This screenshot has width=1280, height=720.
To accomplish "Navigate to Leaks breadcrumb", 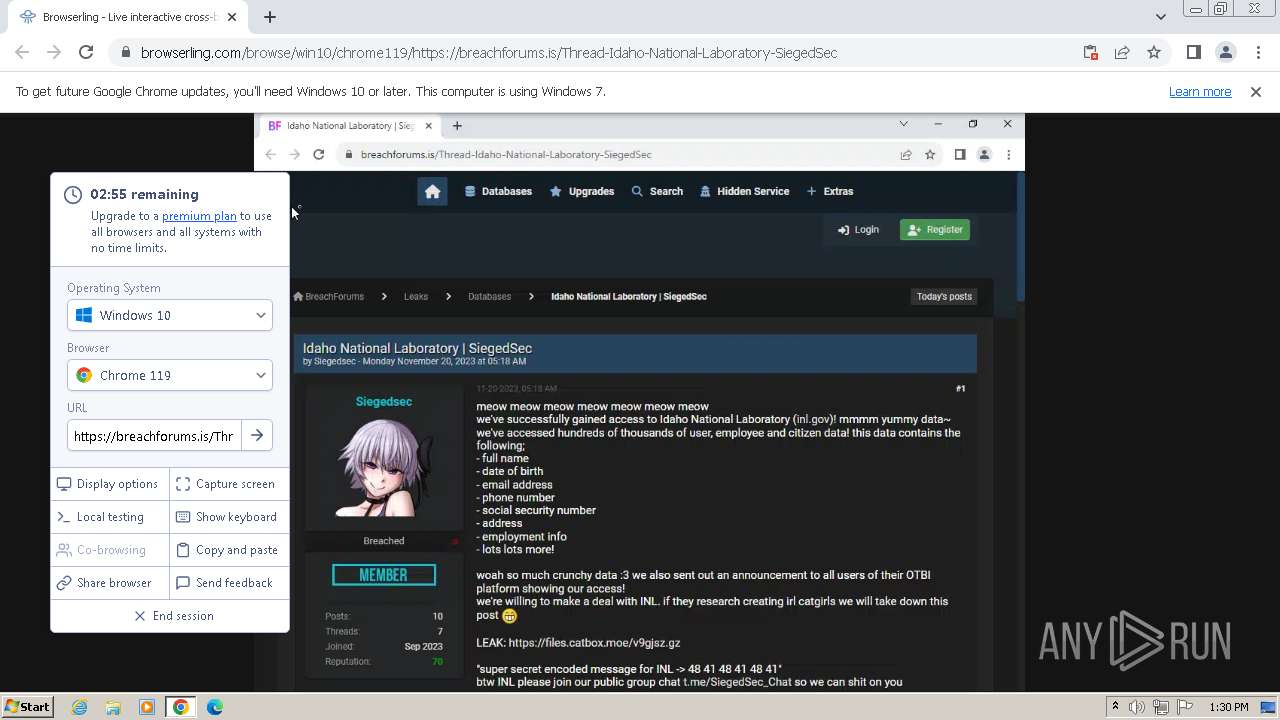I will point(416,297).
